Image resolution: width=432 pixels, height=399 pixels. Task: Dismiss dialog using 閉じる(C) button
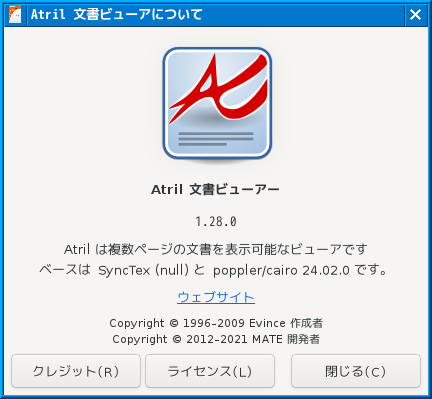click(356, 371)
